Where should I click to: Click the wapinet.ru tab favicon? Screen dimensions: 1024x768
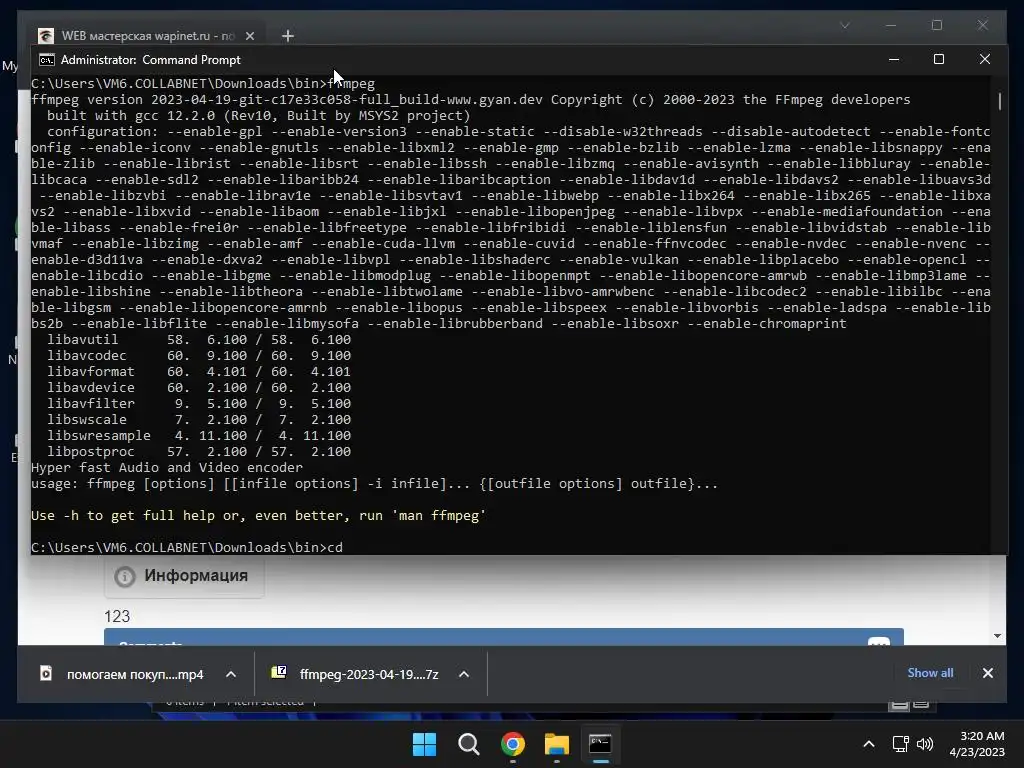[x=46, y=36]
